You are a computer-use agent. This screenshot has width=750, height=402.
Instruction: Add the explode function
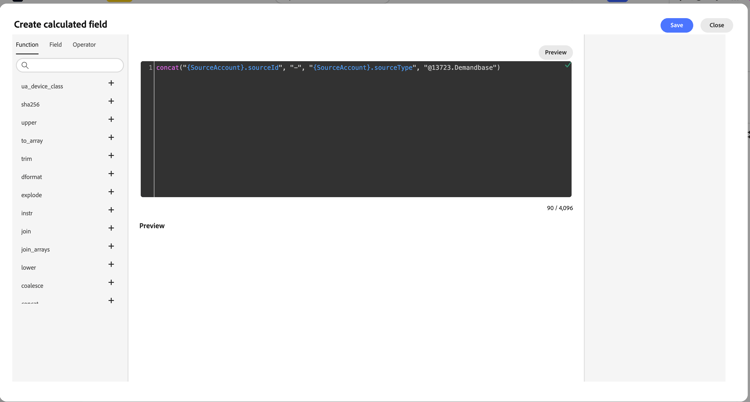point(111,192)
